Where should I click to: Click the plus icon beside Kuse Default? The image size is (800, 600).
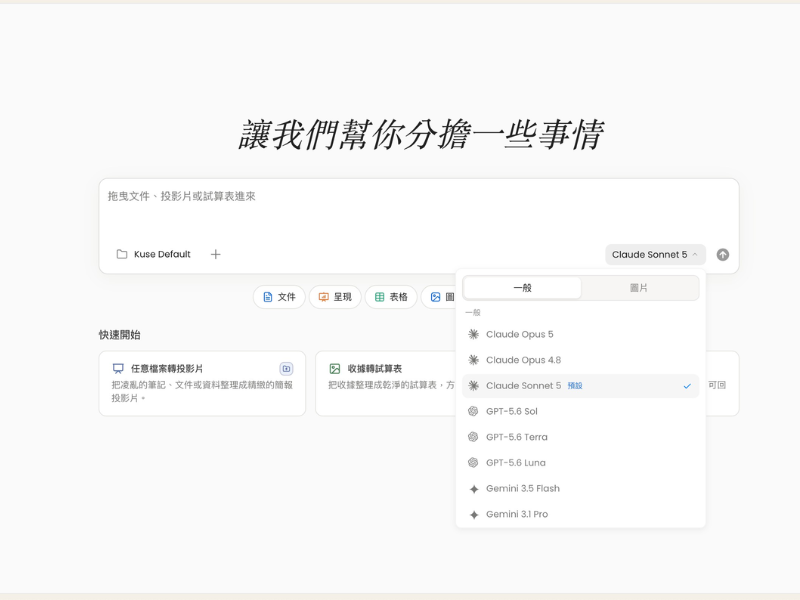coord(215,254)
